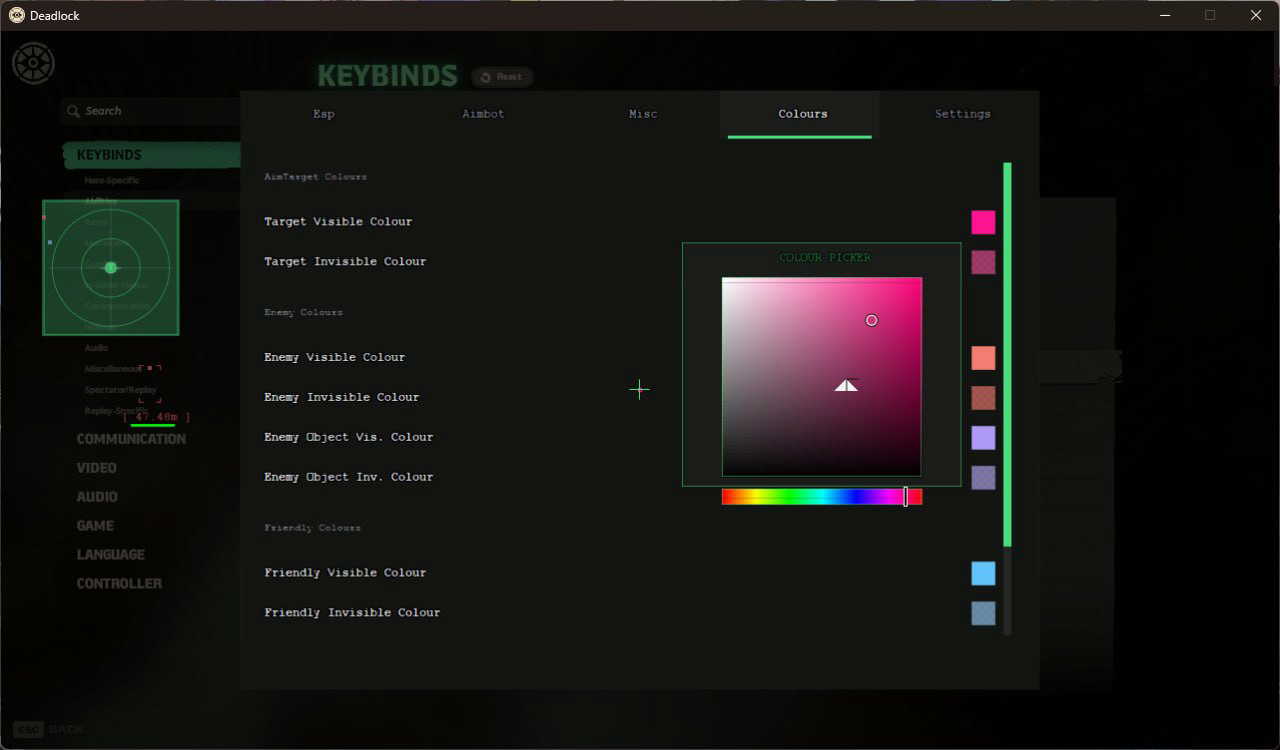The width and height of the screenshot is (1280, 750).
Task: Click the Reset keybinds button
Action: [502, 77]
